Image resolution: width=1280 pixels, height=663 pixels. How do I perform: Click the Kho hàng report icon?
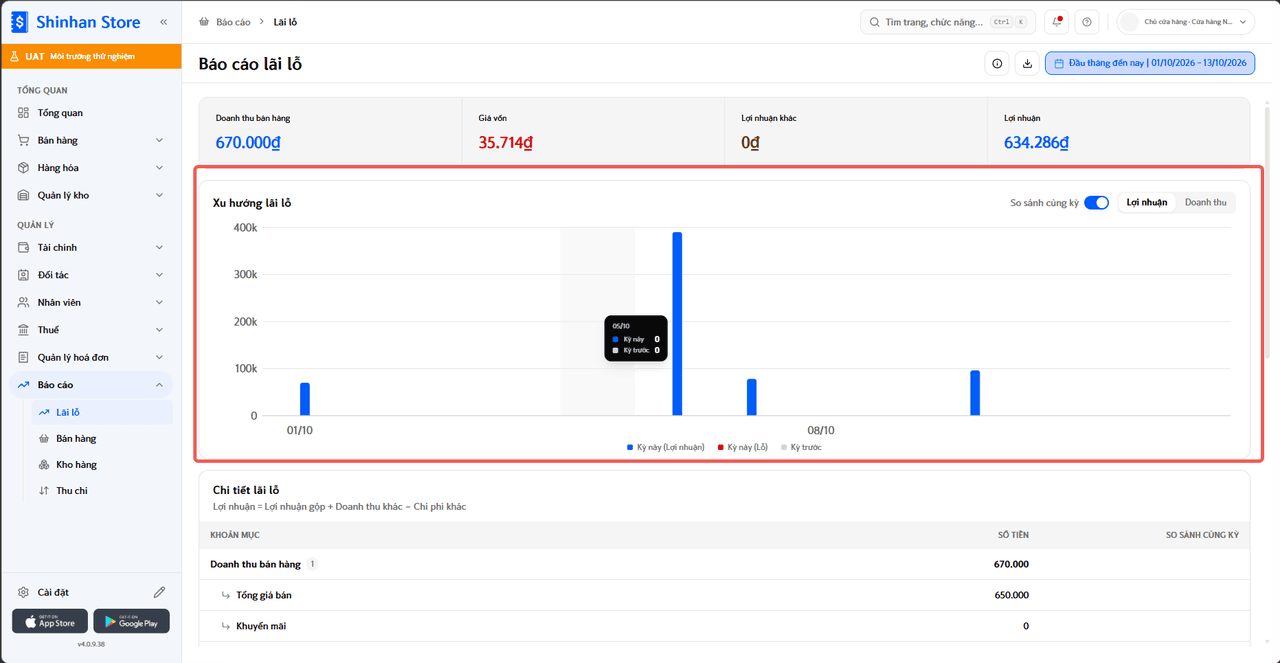click(43, 465)
